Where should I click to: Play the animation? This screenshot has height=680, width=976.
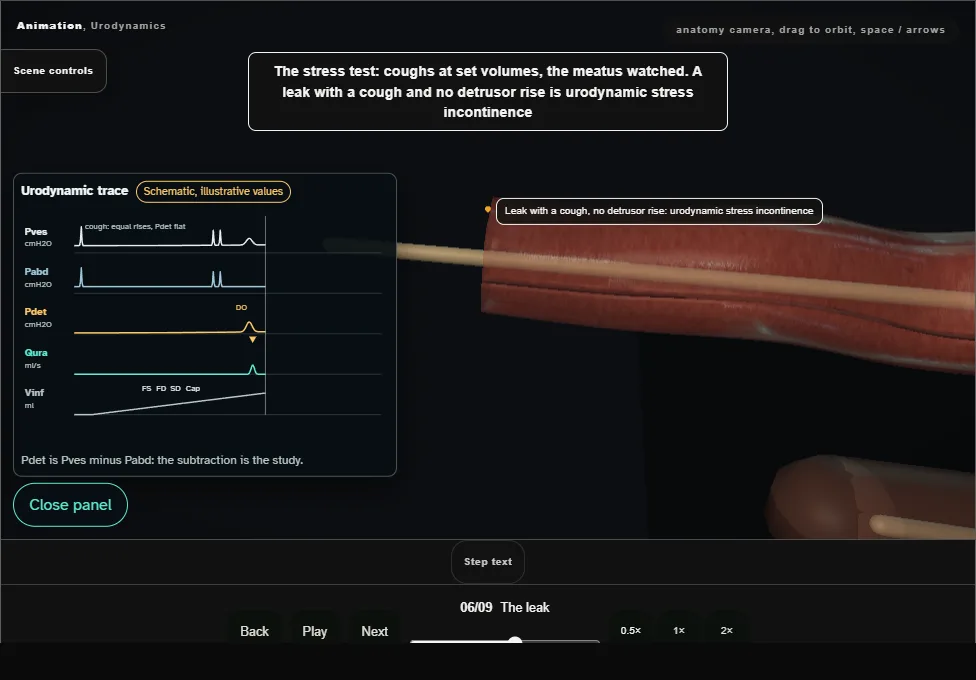[x=314, y=631]
